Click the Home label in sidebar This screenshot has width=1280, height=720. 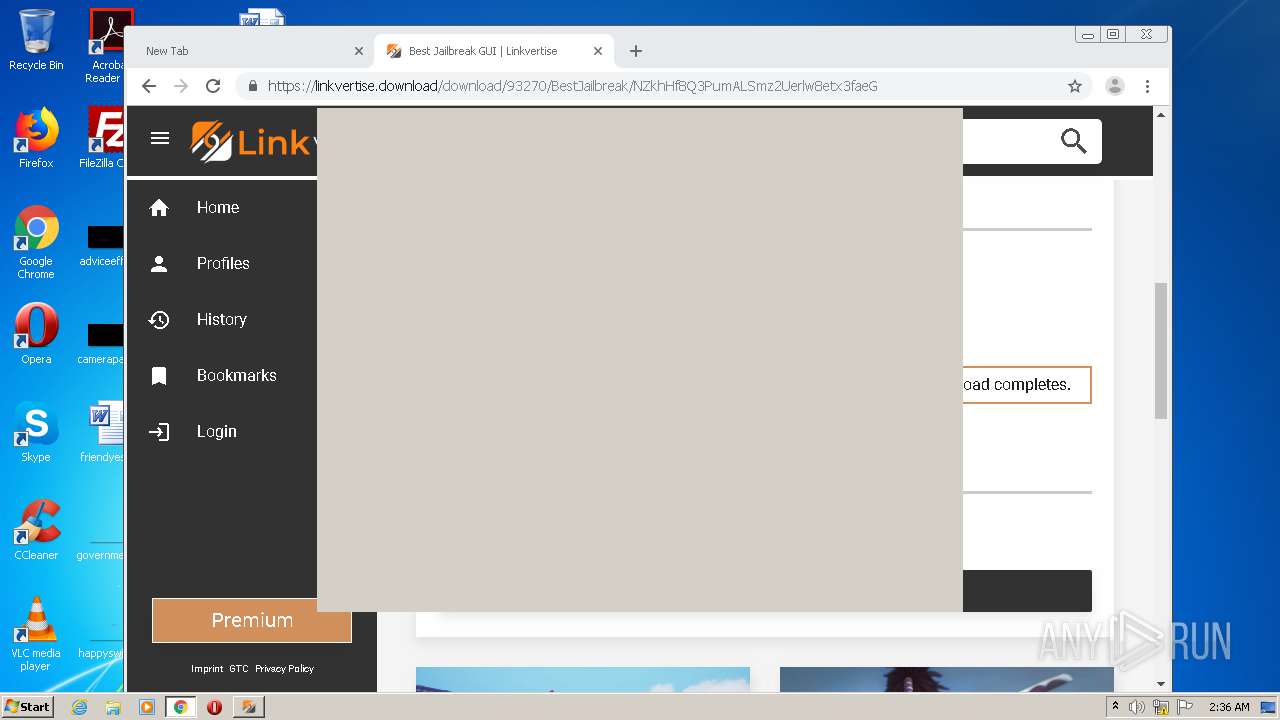(x=218, y=208)
